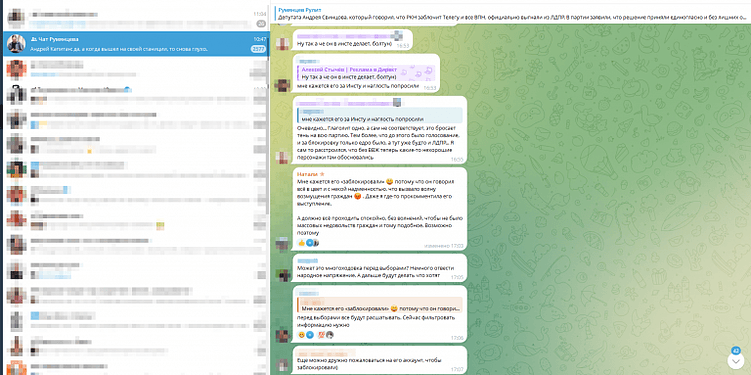Click the 100 reaction on the 17:06 message
The height and width of the screenshot is (375, 751).
tap(322, 335)
